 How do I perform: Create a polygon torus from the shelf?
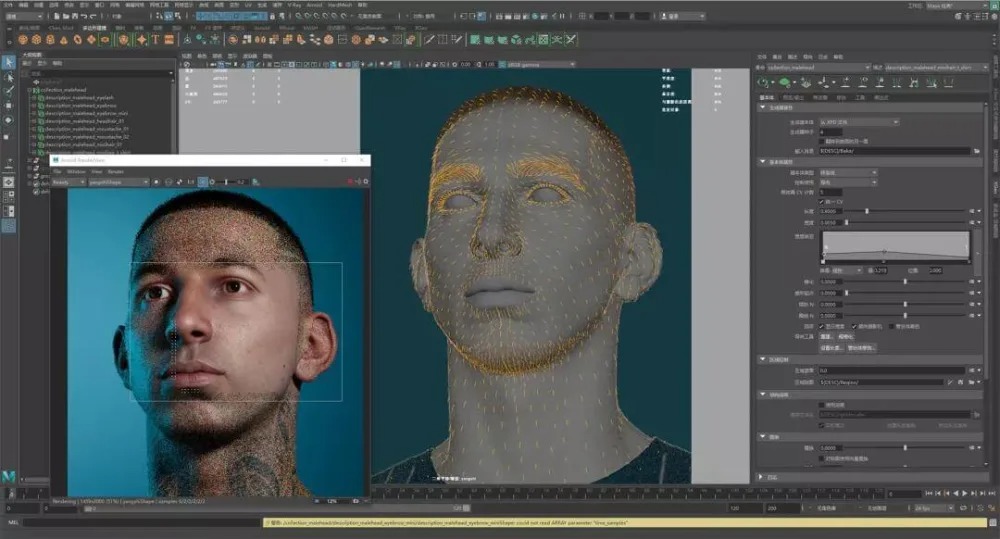[78, 40]
